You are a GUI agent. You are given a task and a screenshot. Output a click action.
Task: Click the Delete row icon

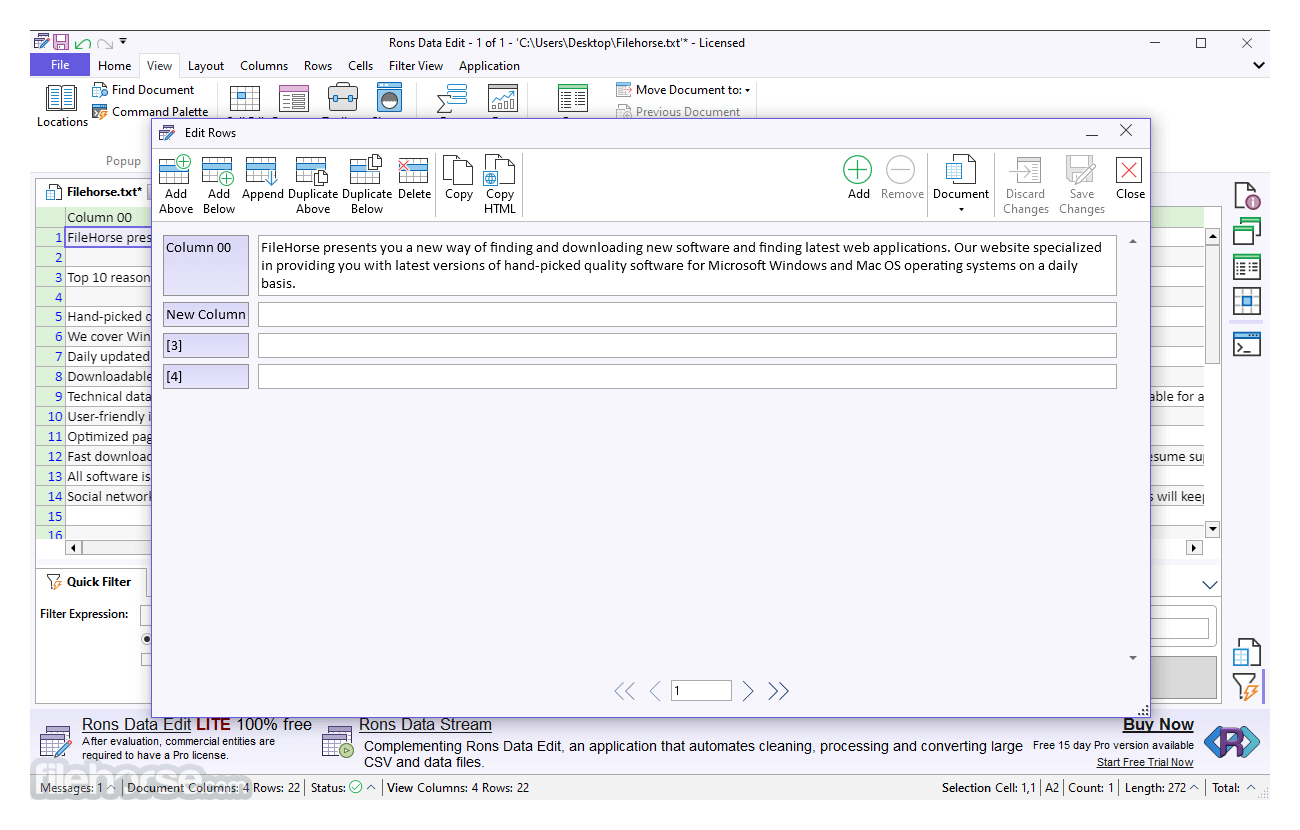pyautogui.click(x=414, y=169)
